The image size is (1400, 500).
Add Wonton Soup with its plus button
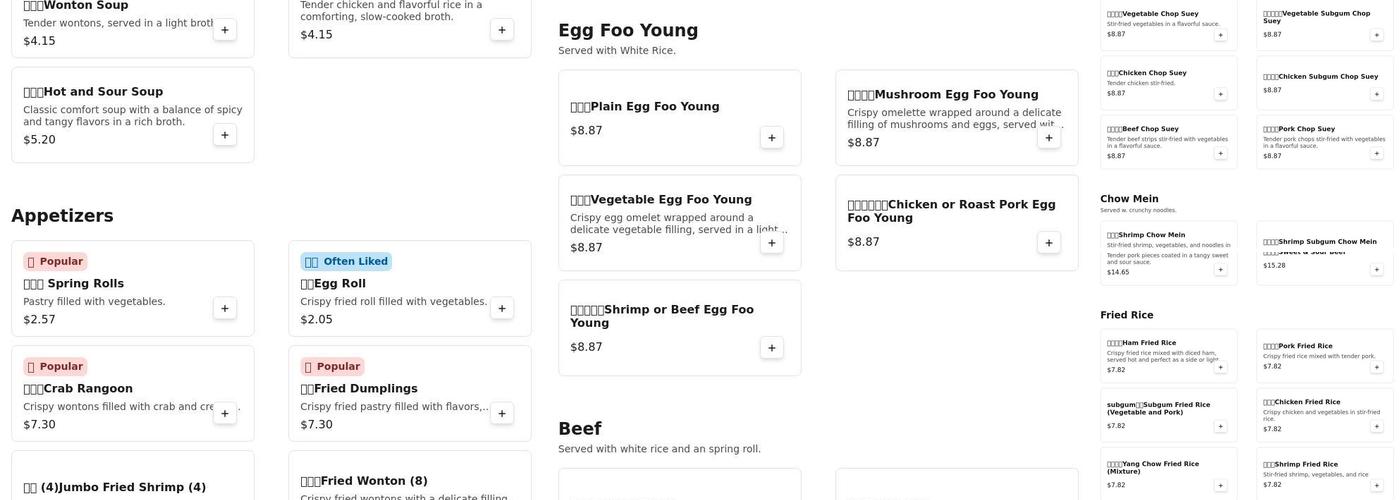click(x=225, y=30)
